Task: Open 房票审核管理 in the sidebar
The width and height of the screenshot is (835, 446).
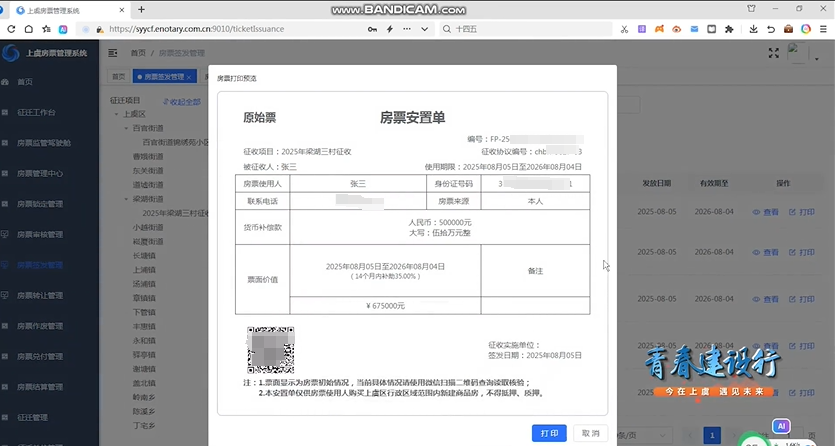Action: coord(40,234)
